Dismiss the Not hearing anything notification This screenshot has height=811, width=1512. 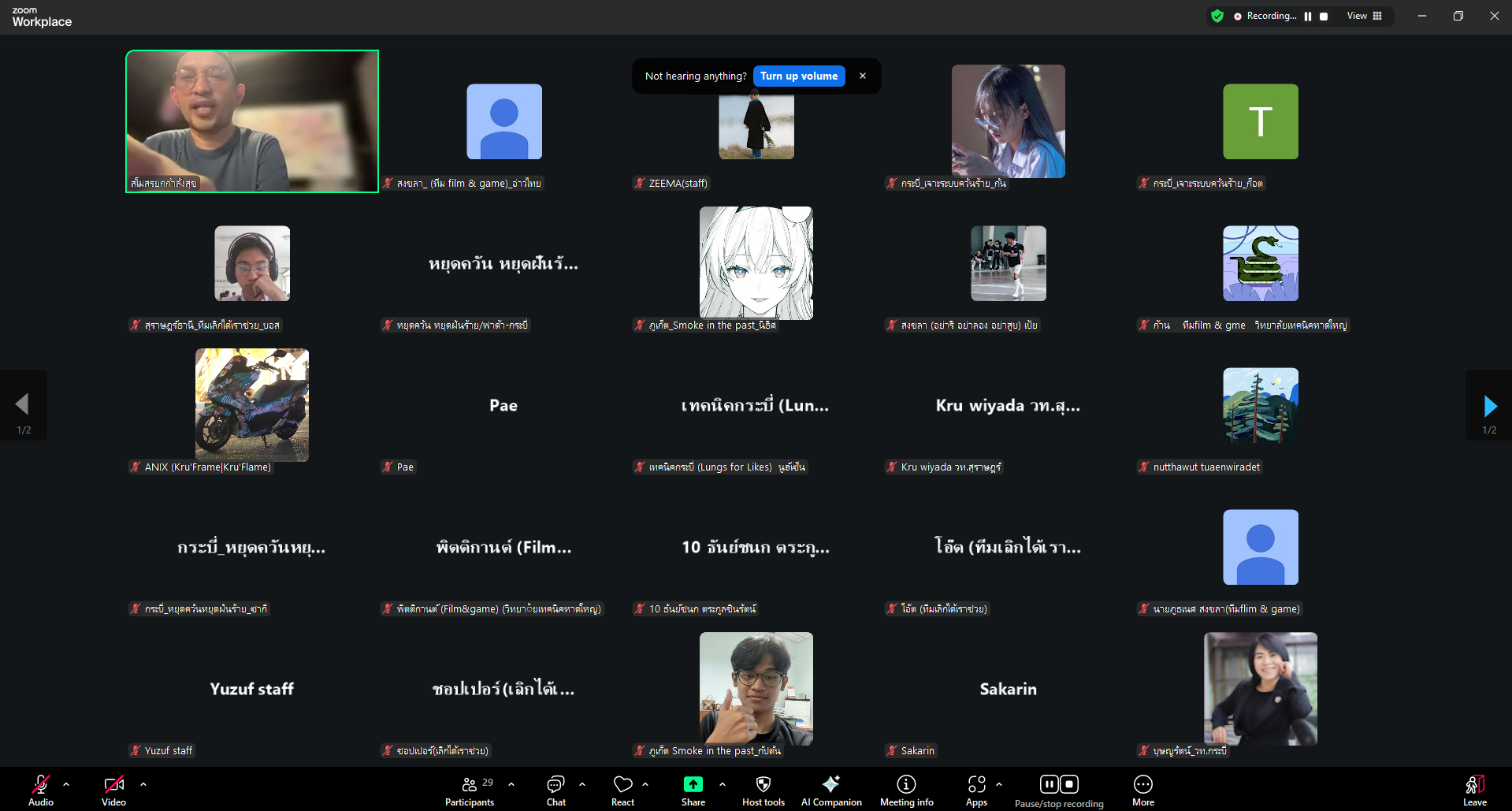(863, 76)
